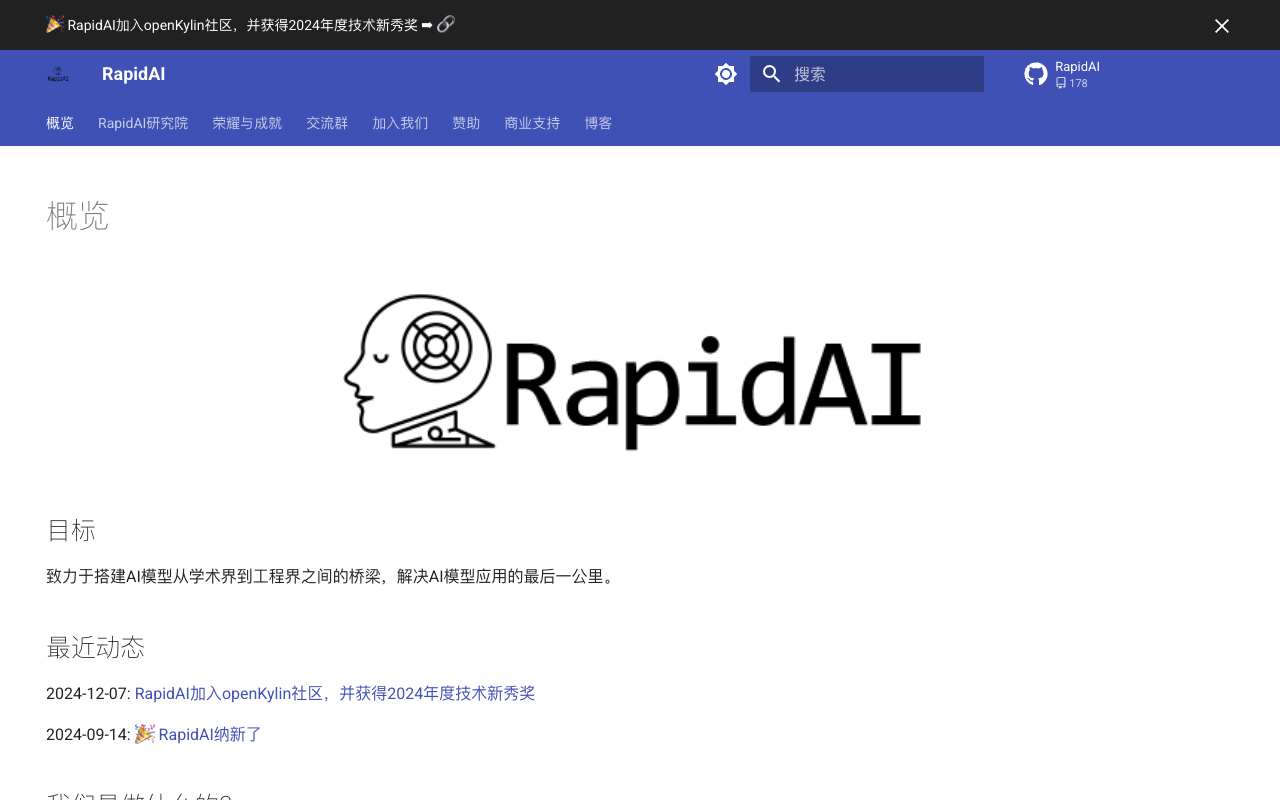Image resolution: width=1280 pixels, height=800 pixels.
Task: Open the 交流群 tab
Action: 327,123
